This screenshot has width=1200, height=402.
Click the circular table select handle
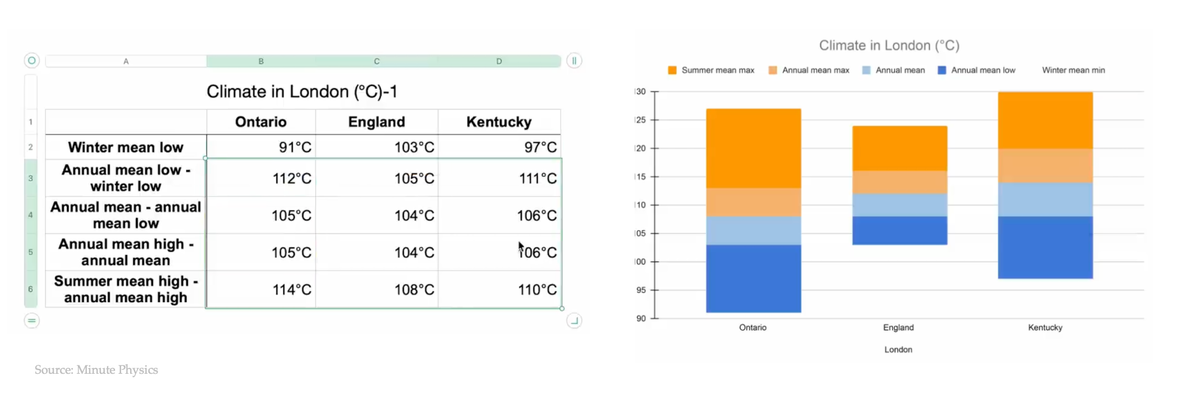tap(31, 61)
